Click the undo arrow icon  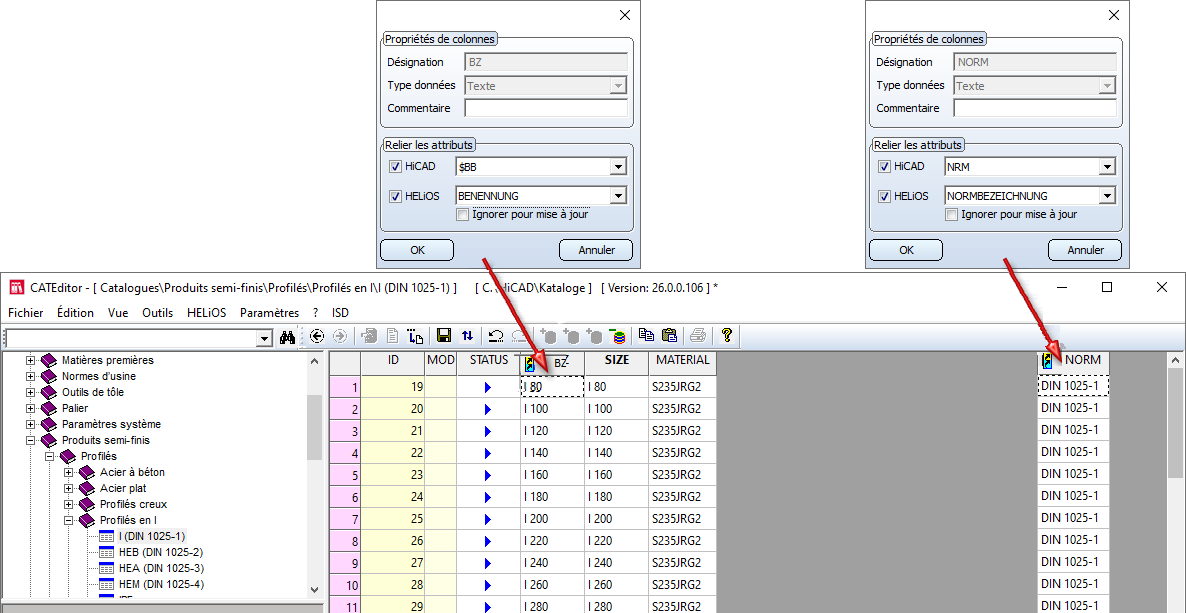coord(495,336)
